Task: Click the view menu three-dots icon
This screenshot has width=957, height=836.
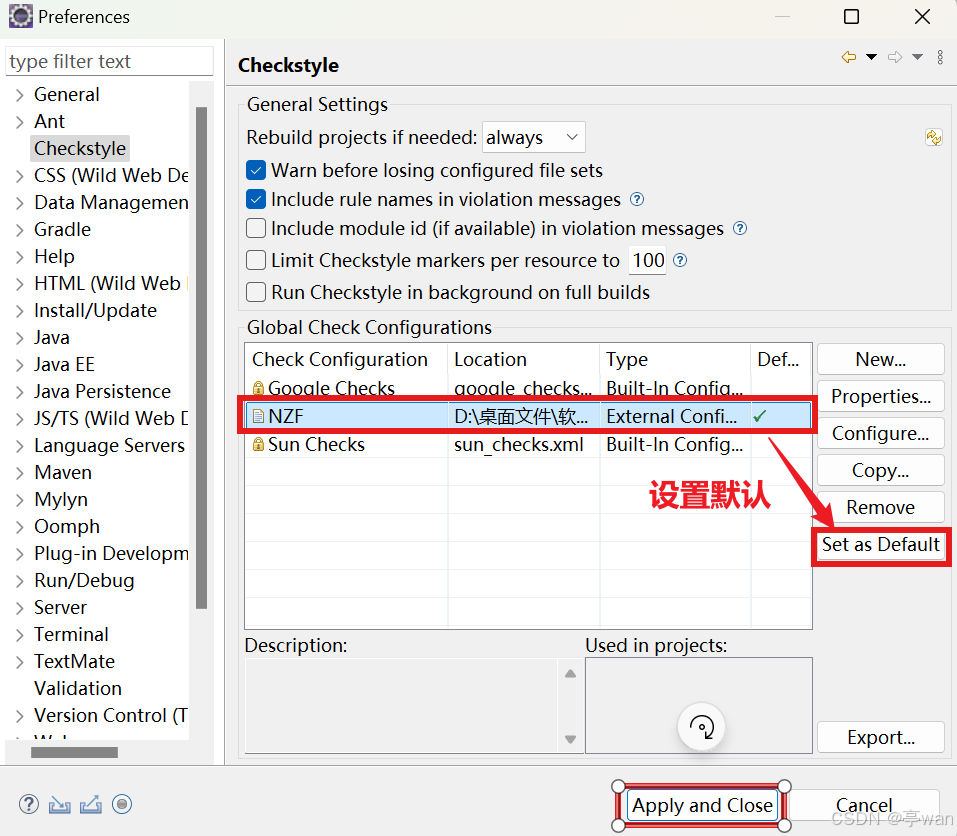Action: point(940,57)
